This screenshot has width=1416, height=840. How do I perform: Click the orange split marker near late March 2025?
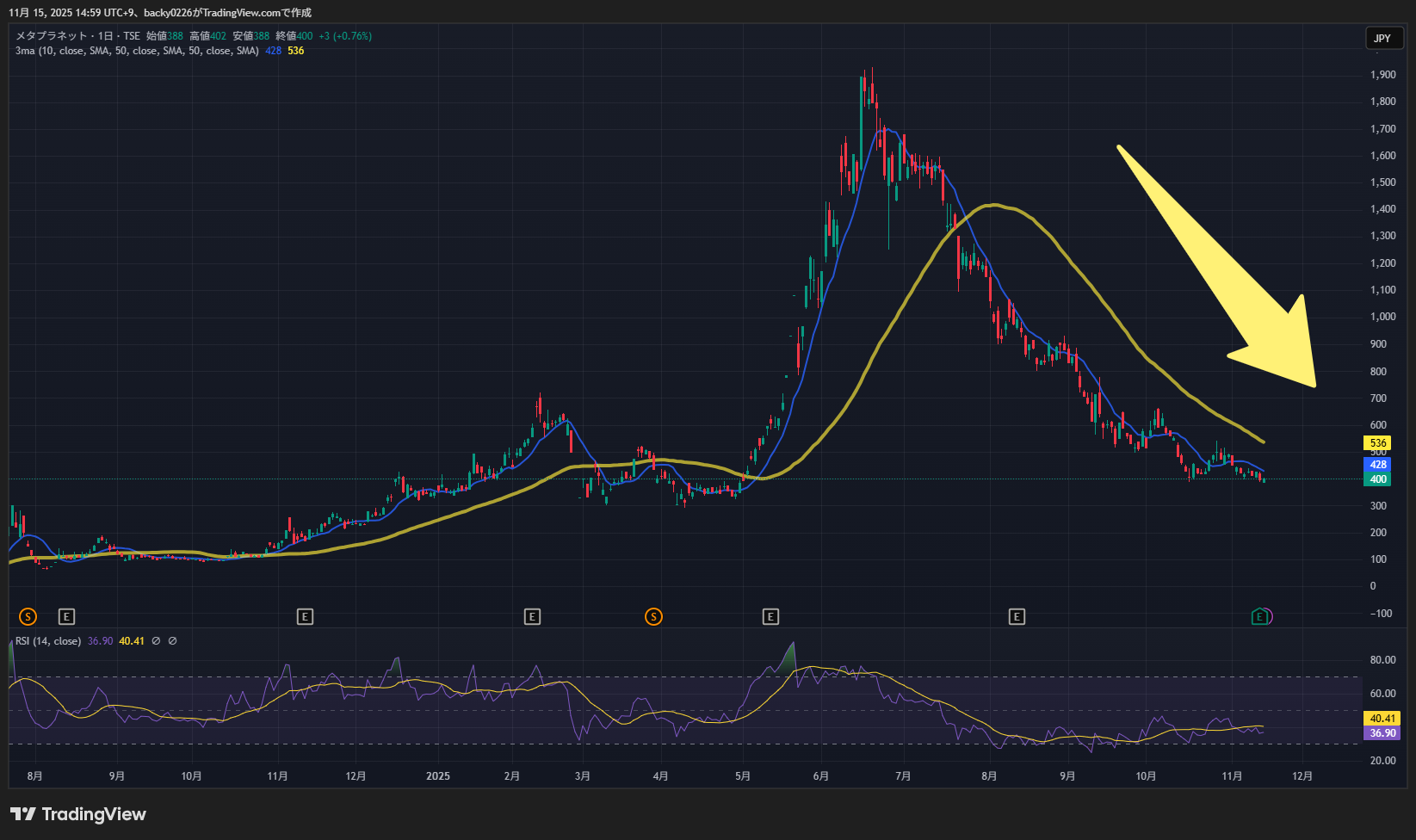(654, 616)
